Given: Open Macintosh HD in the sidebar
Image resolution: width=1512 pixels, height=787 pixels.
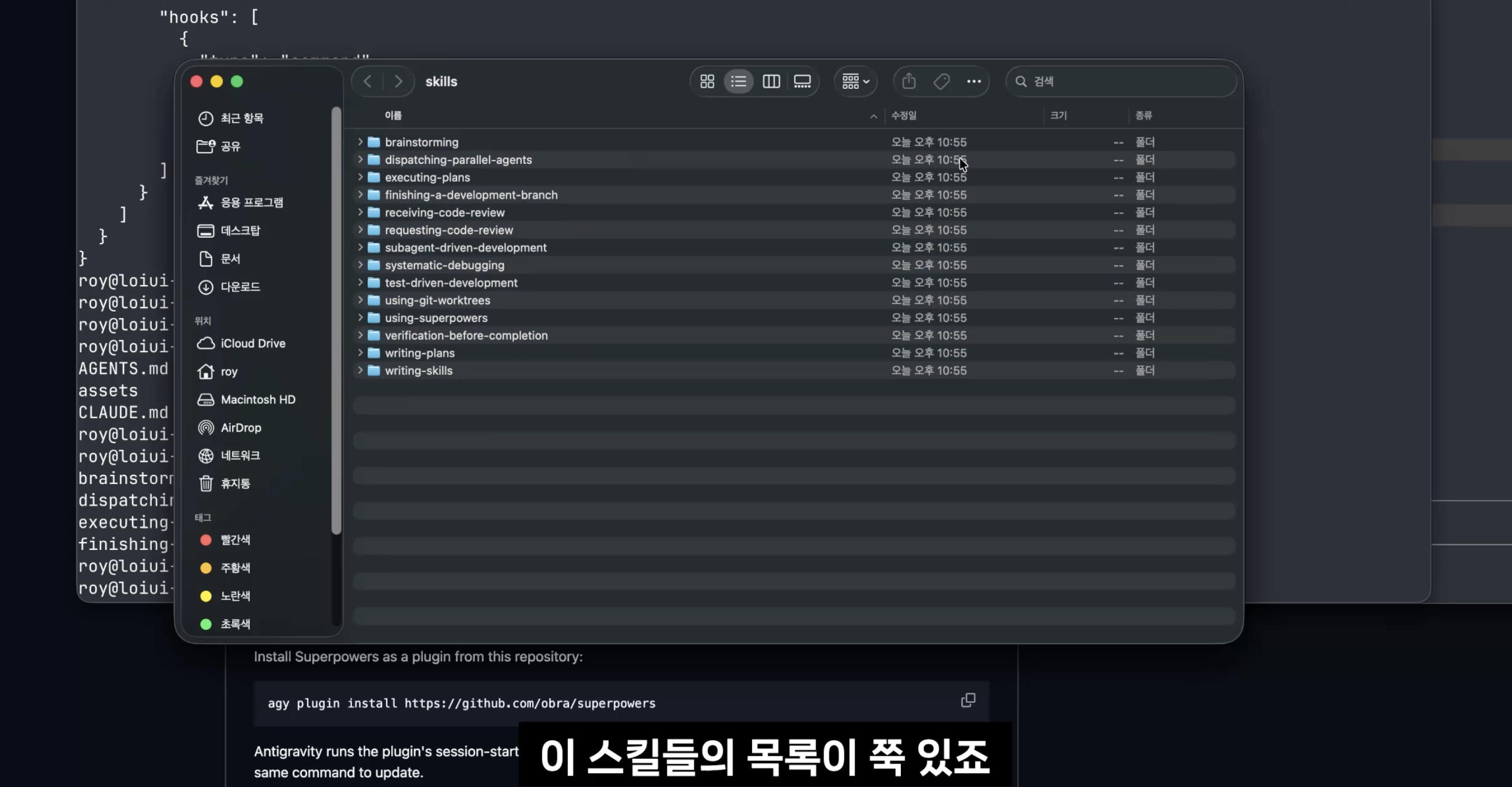Looking at the screenshot, I should pyautogui.click(x=246, y=400).
